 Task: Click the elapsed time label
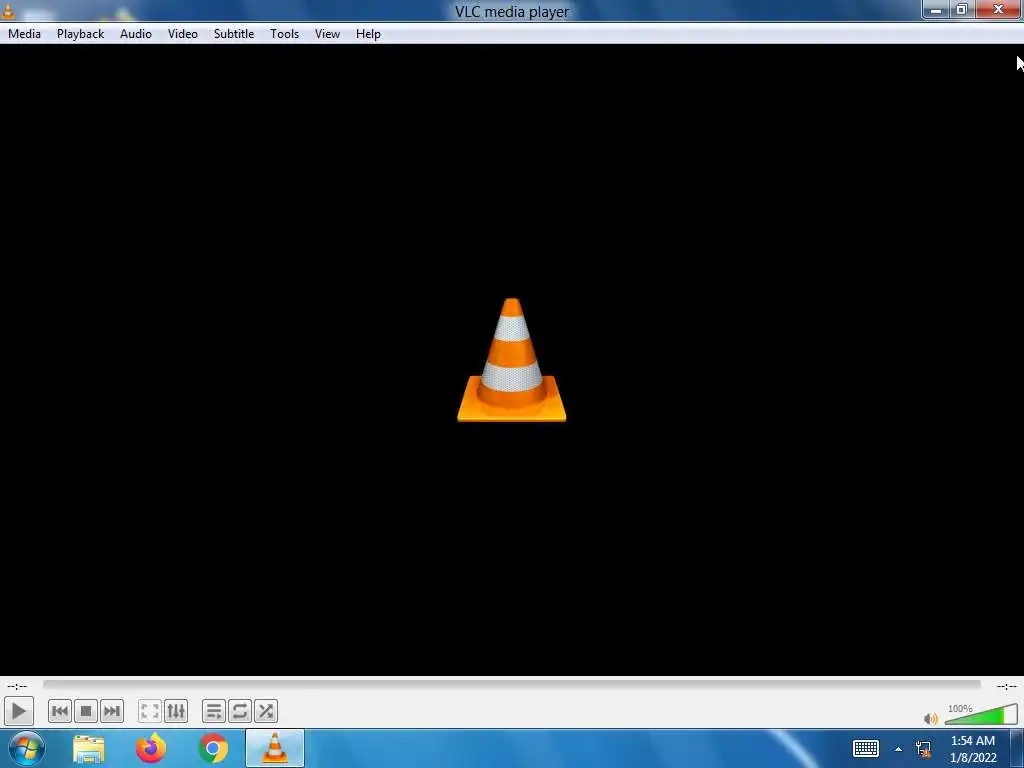pyautogui.click(x=17, y=686)
